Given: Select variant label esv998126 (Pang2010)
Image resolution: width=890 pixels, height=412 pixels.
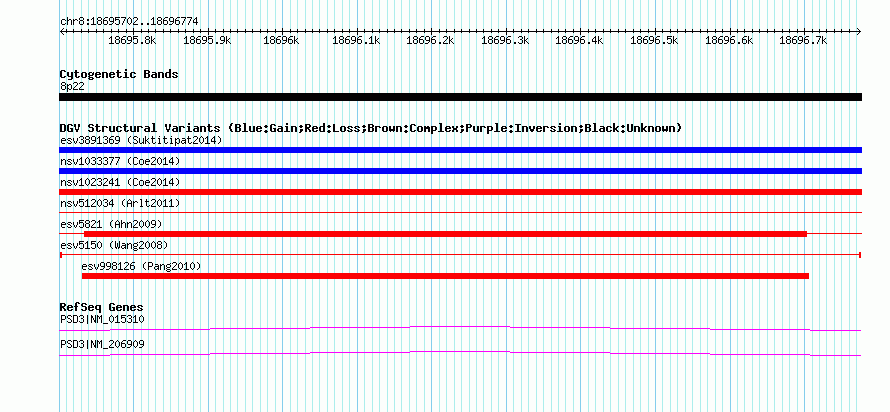Looking at the screenshot, I should point(141,266).
